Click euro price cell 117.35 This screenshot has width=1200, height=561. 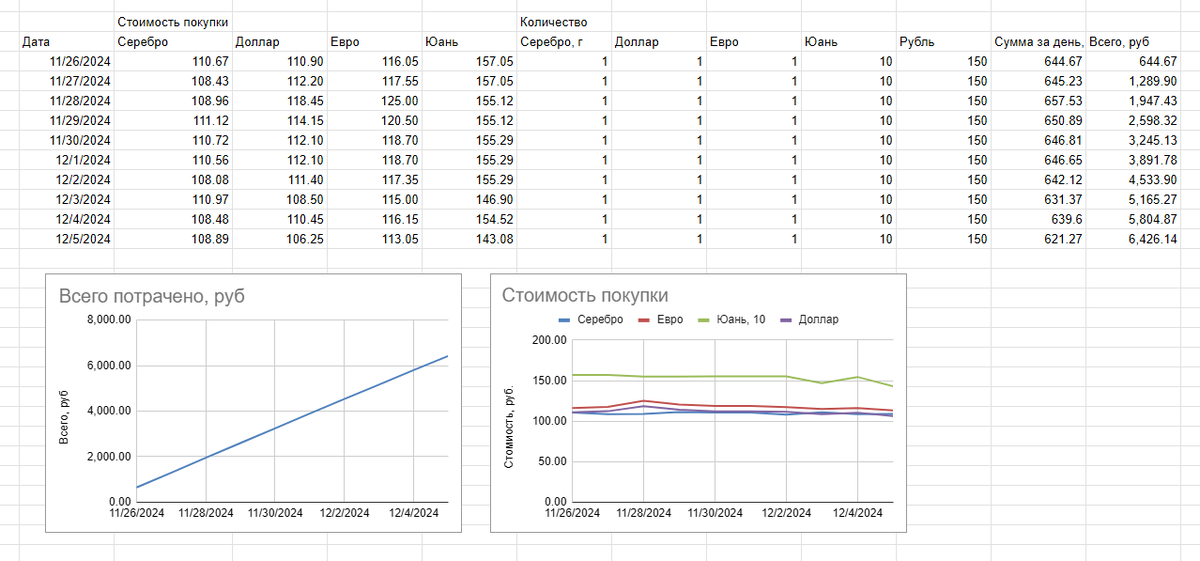[374, 180]
